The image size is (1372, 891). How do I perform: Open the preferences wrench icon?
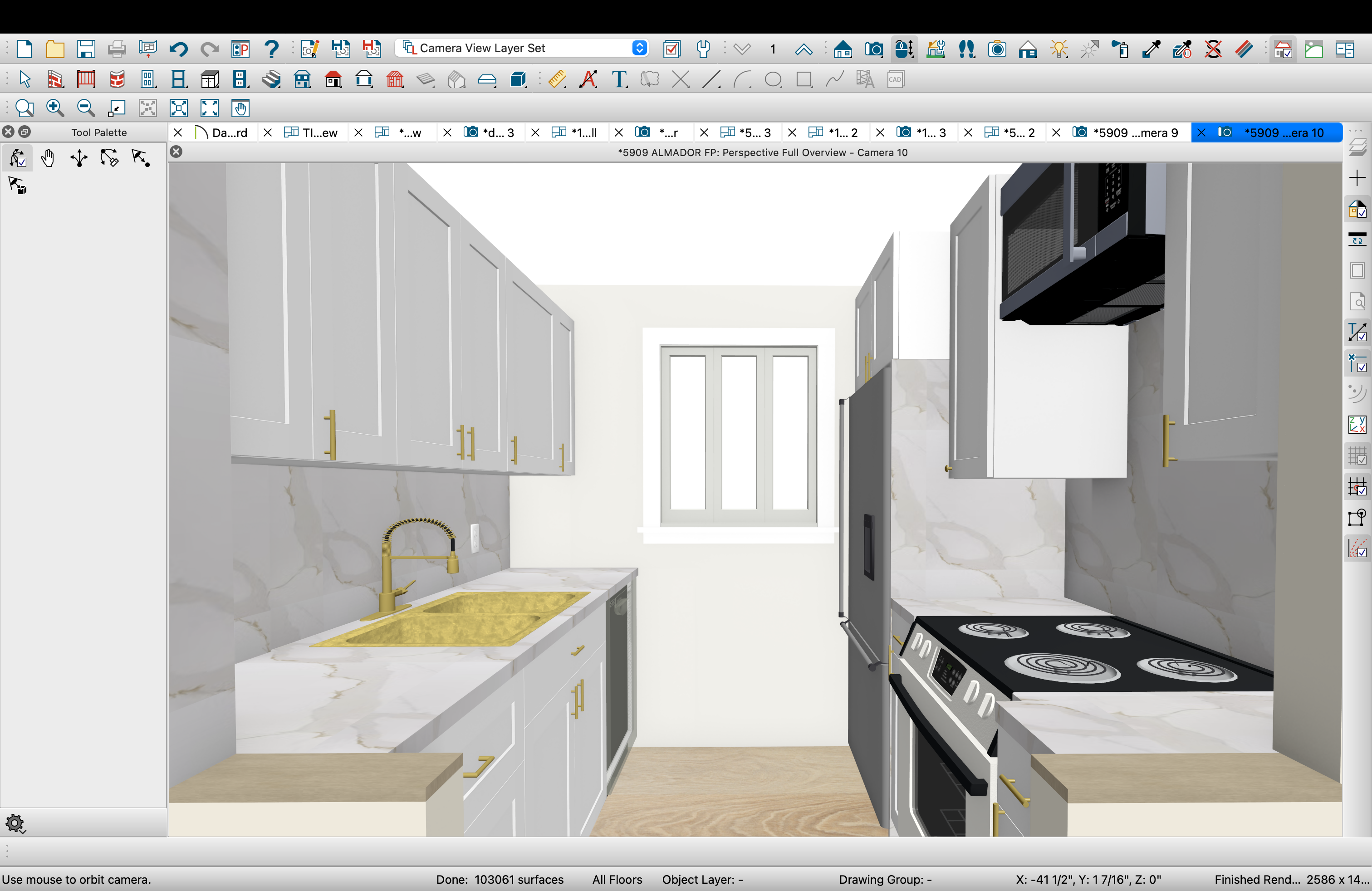(x=703, y=49)
